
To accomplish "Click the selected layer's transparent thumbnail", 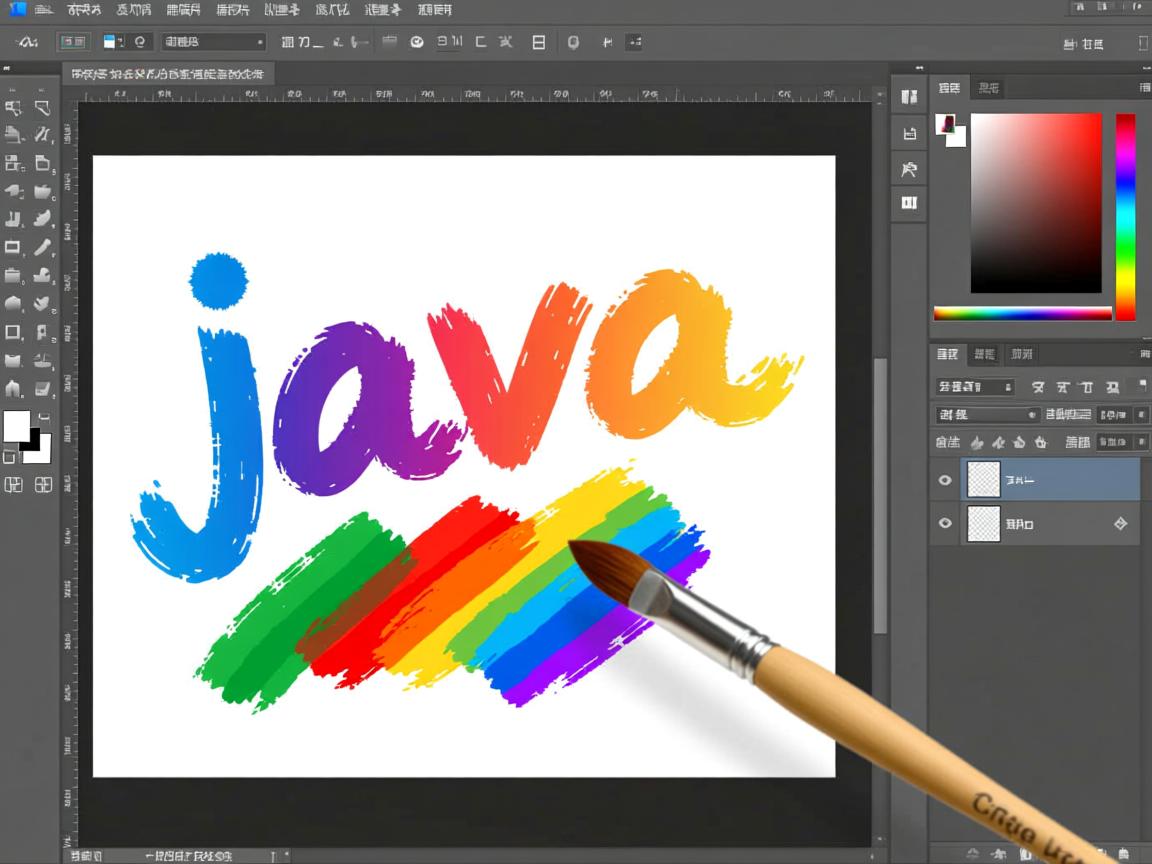I will [x=984, y=480].
